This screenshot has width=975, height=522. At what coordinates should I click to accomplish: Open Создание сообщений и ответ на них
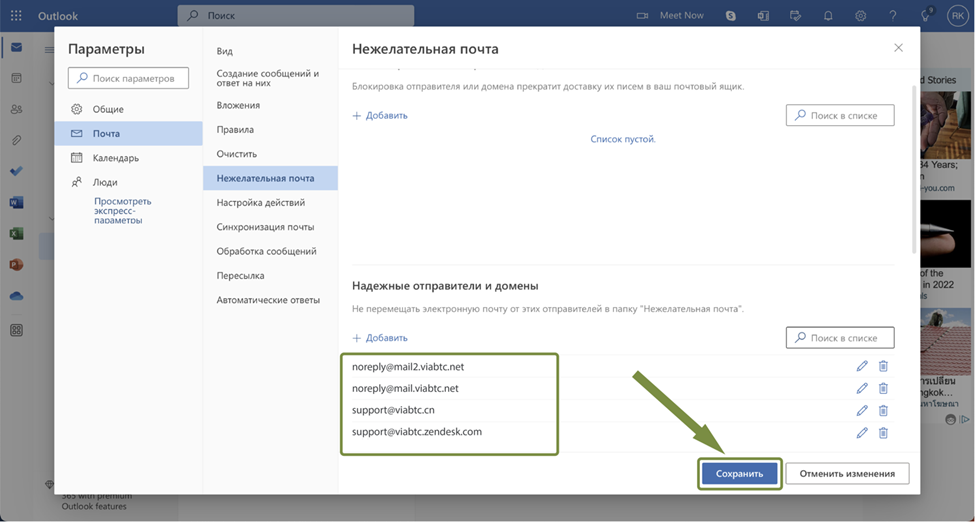[x=270, y=78]
